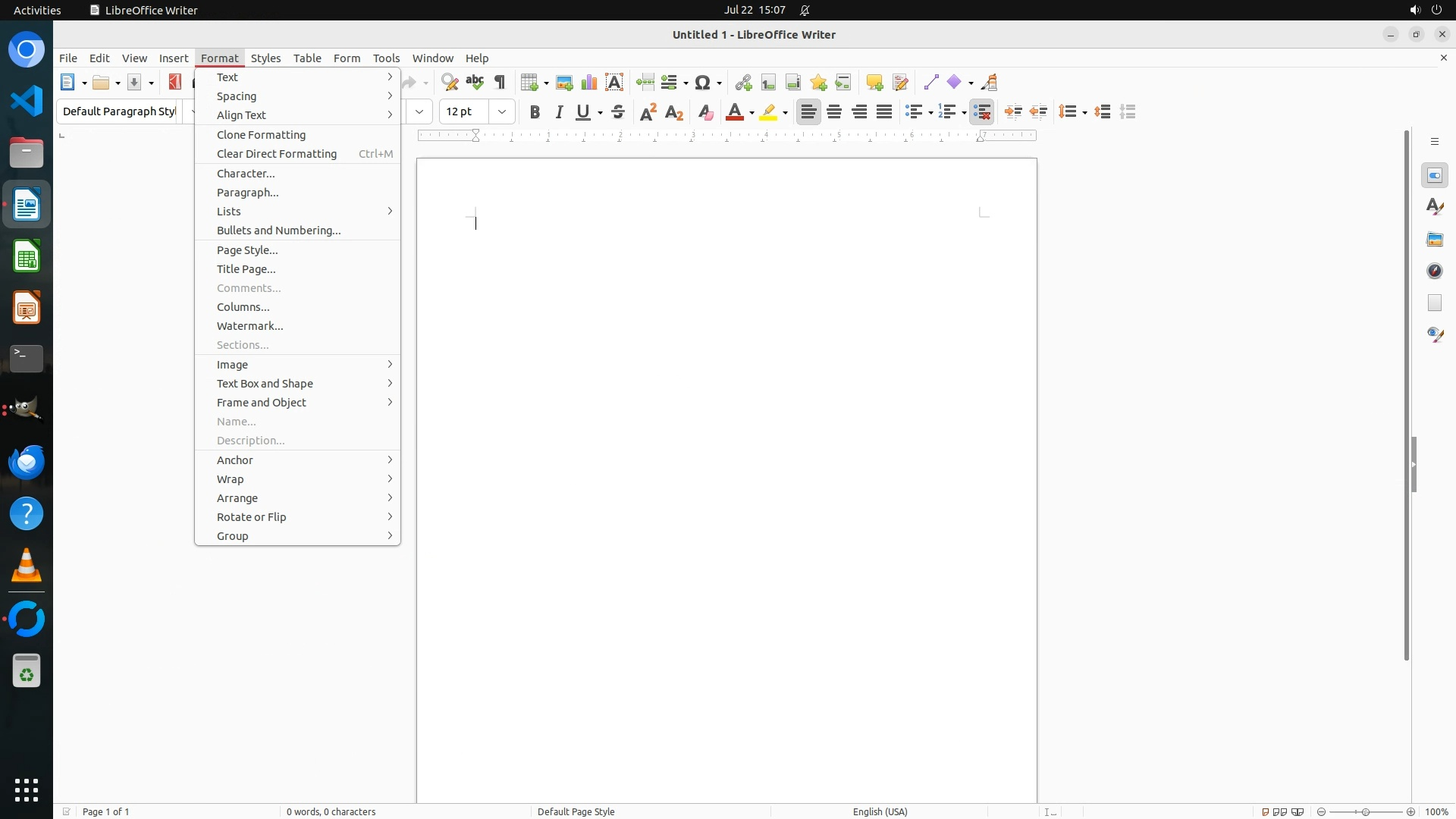The image size is (1456, 819).
Task: Open the Styles menu
Action: coord(265,58)
